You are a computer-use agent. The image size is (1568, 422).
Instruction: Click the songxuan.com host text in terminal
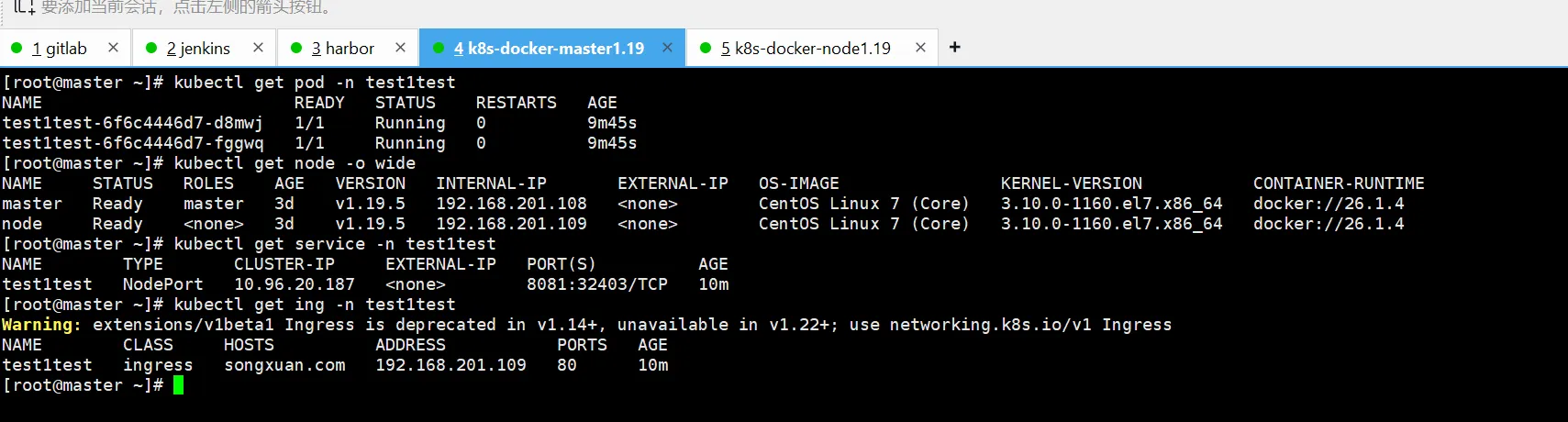[284, 365]
